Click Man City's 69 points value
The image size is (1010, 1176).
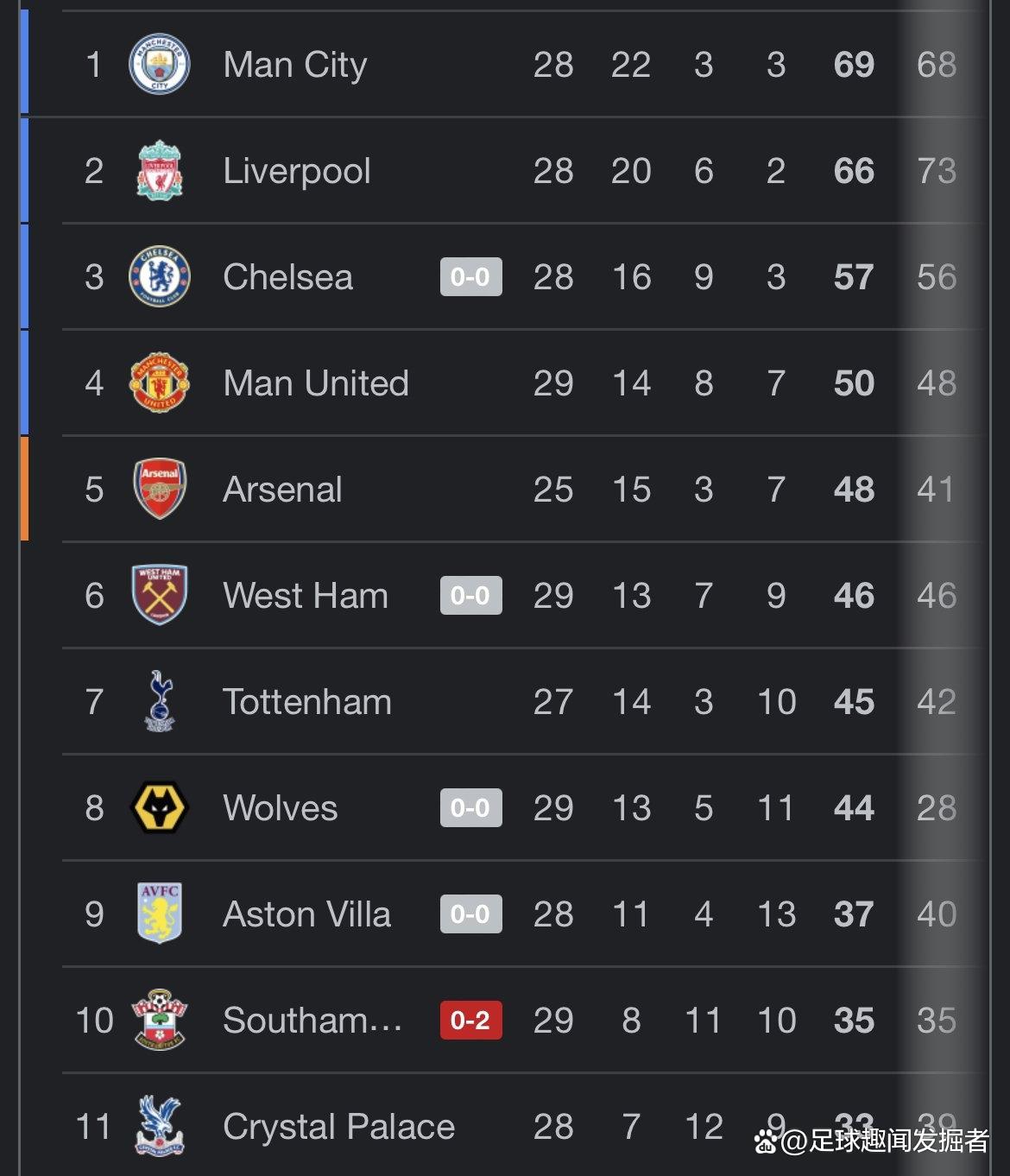tap(854, 65)
